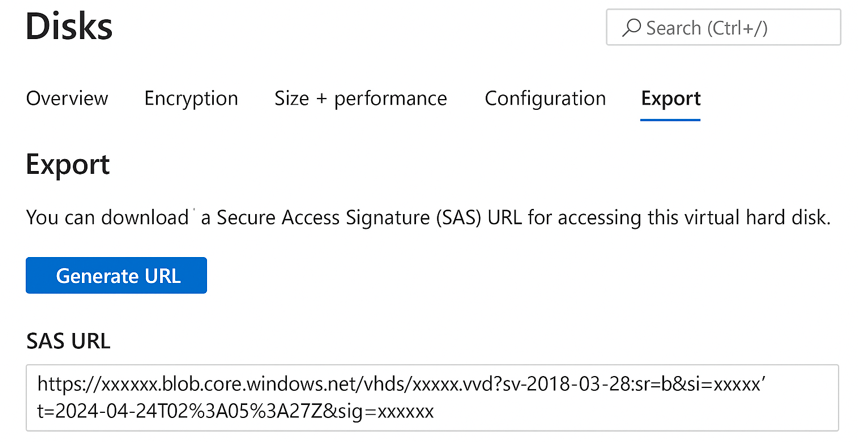Click the SAS URL field label
The height and width of the screenshot is (442, 858).
click(68, 341)
